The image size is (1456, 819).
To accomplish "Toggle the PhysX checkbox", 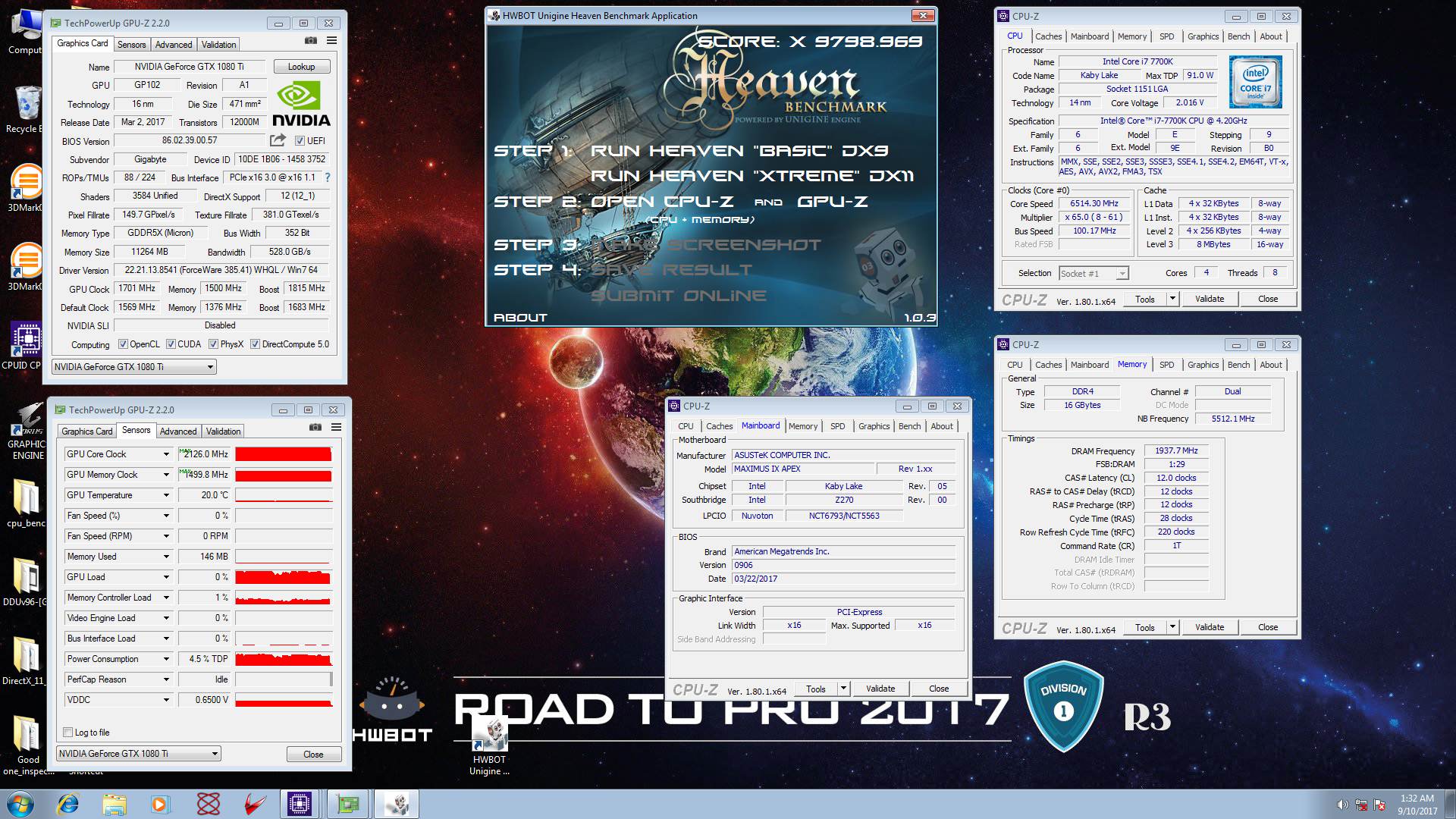I will [x=214, y=344].
